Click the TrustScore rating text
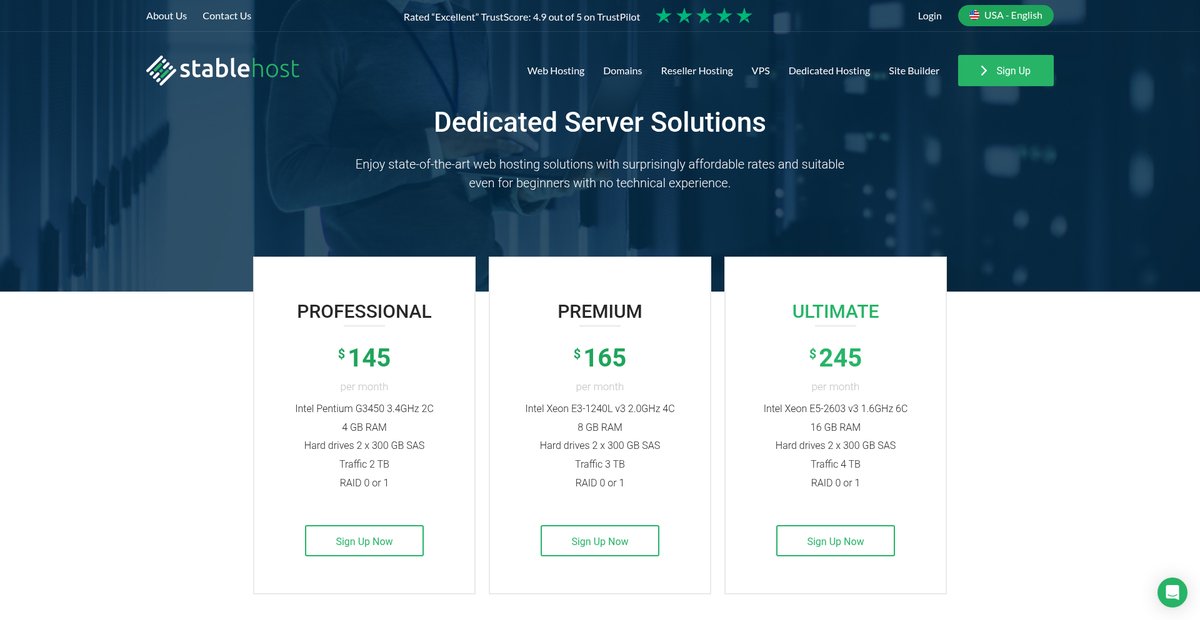1200x620 pixels. click(522, 17)
